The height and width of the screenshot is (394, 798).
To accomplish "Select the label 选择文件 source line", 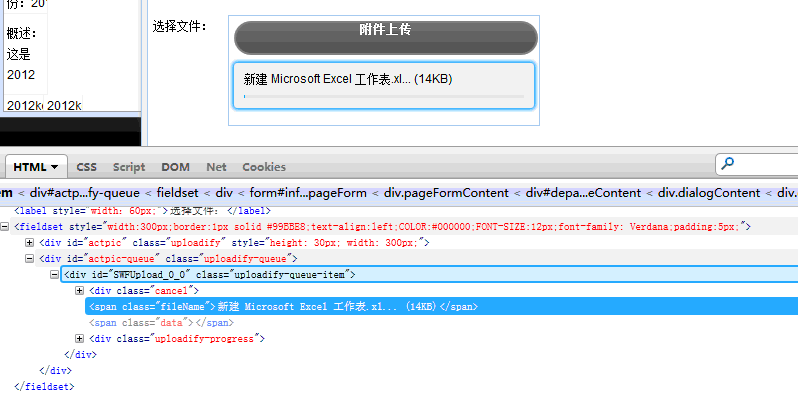I will [x=142, y=211].
